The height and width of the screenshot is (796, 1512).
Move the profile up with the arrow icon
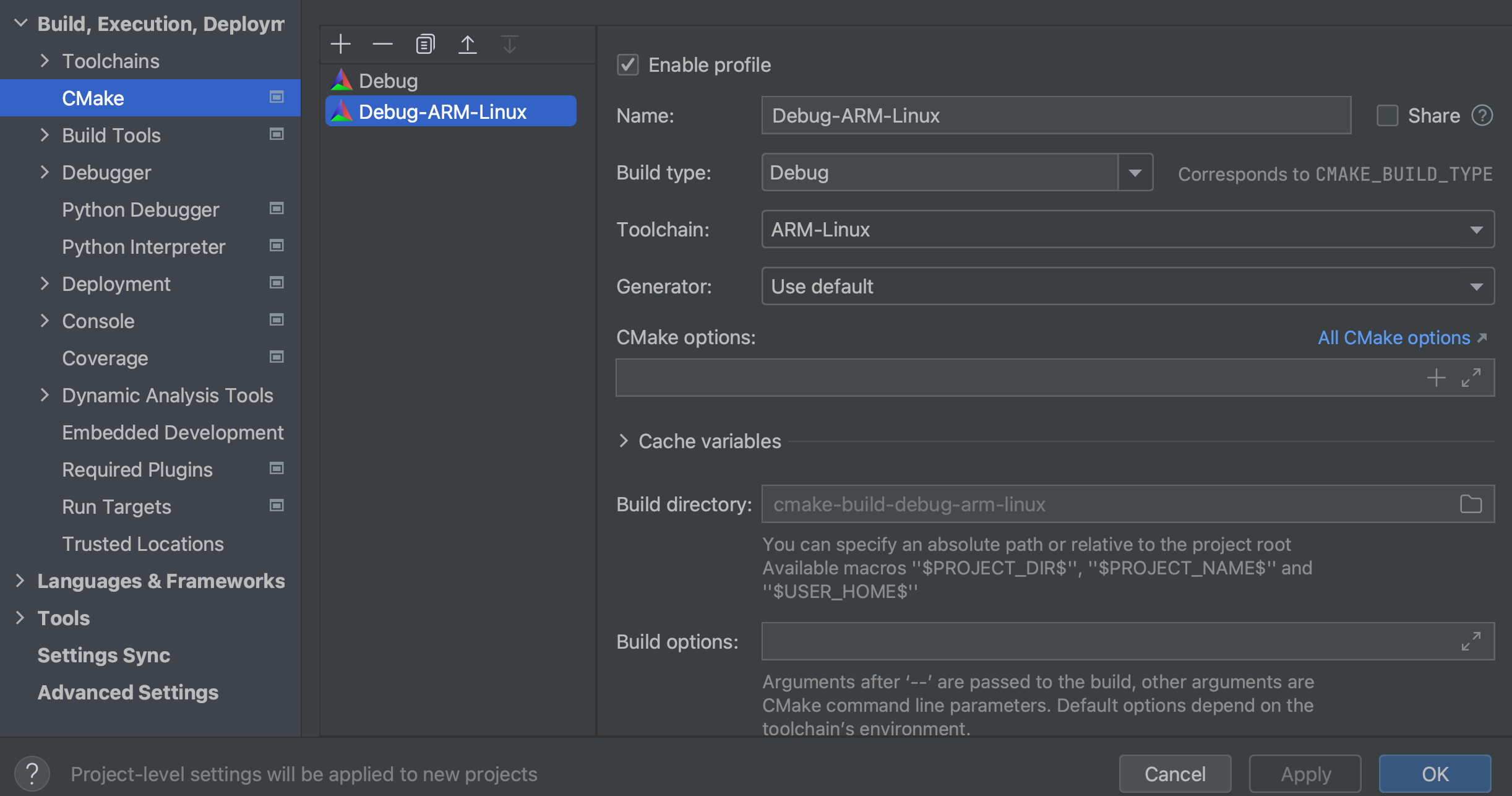click(x=467, y=44)
